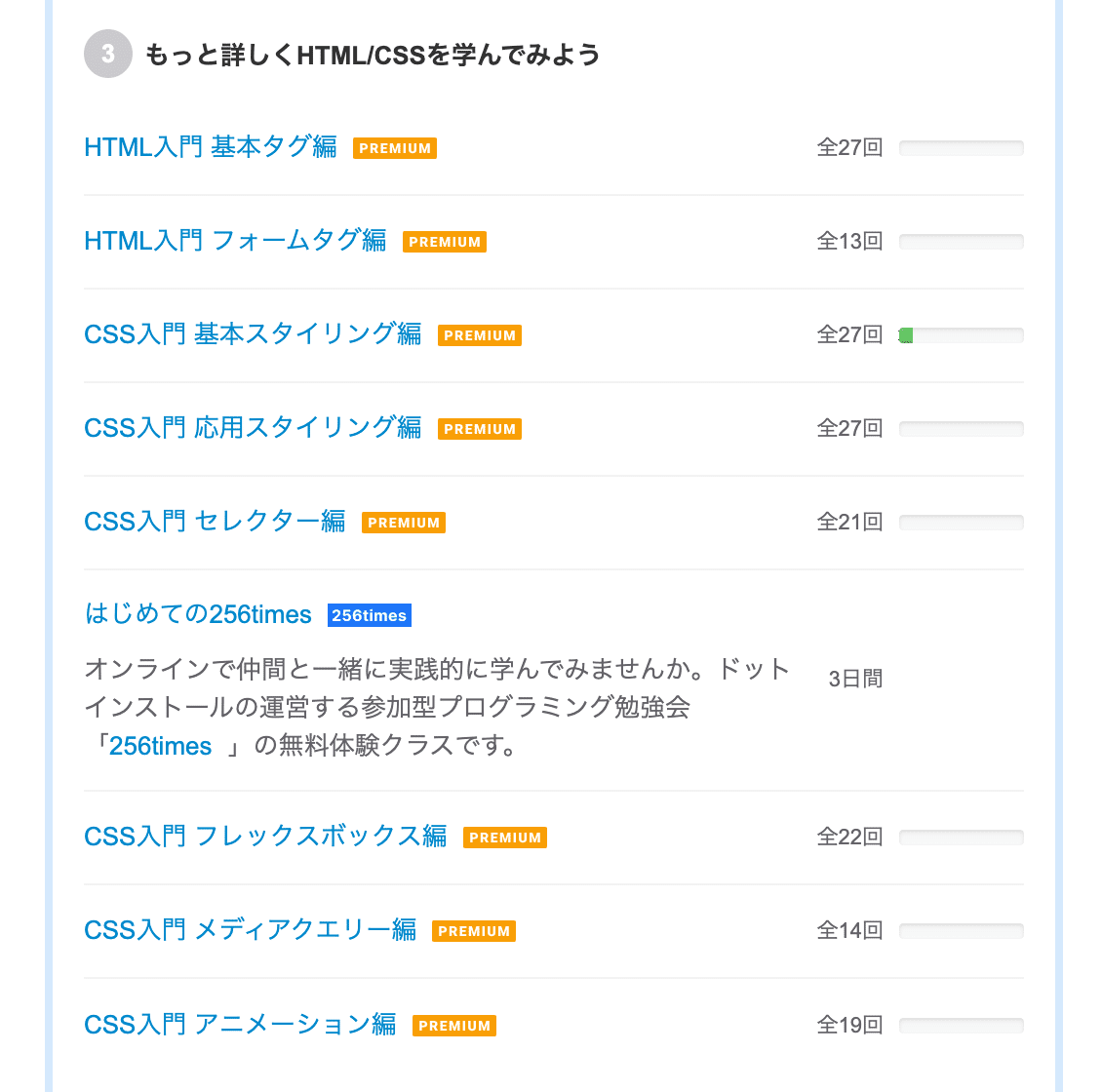The width and height of the screenshot is (1102, 1092).
Task: Click PREMIUM badge next to フレックスボックス編
Action: click(505, 838)
